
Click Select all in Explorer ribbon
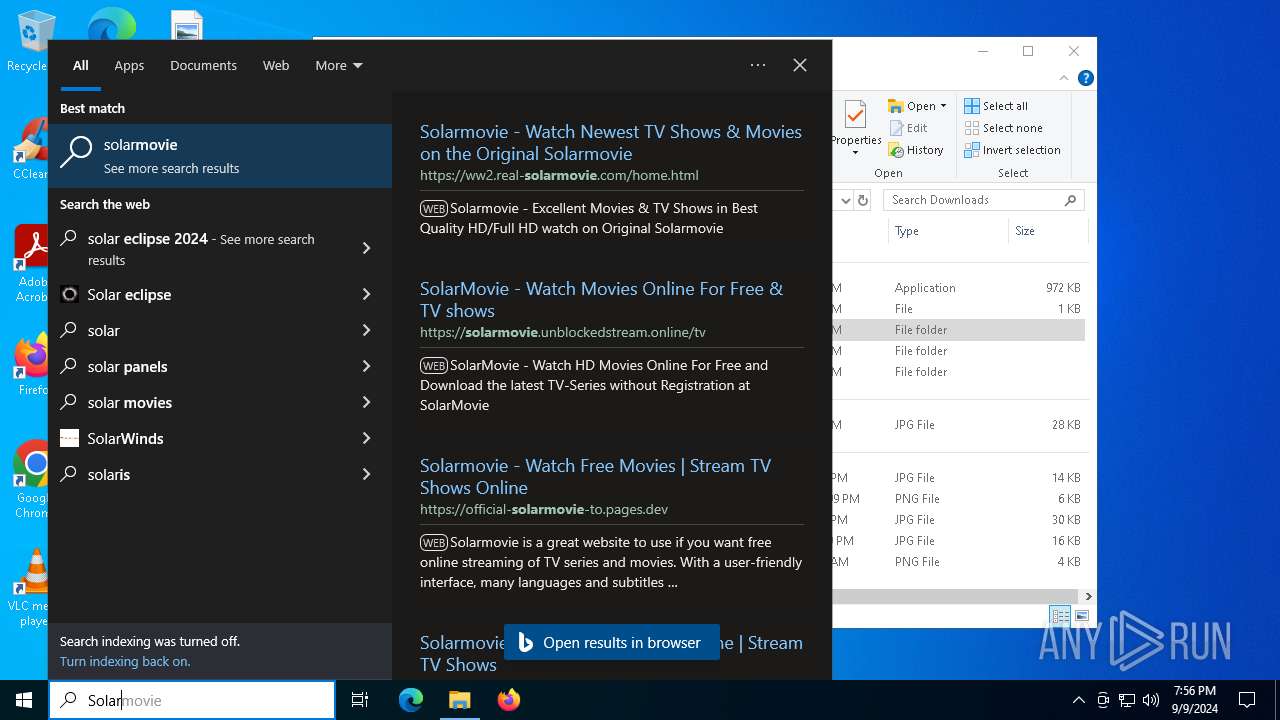point(996,106)
